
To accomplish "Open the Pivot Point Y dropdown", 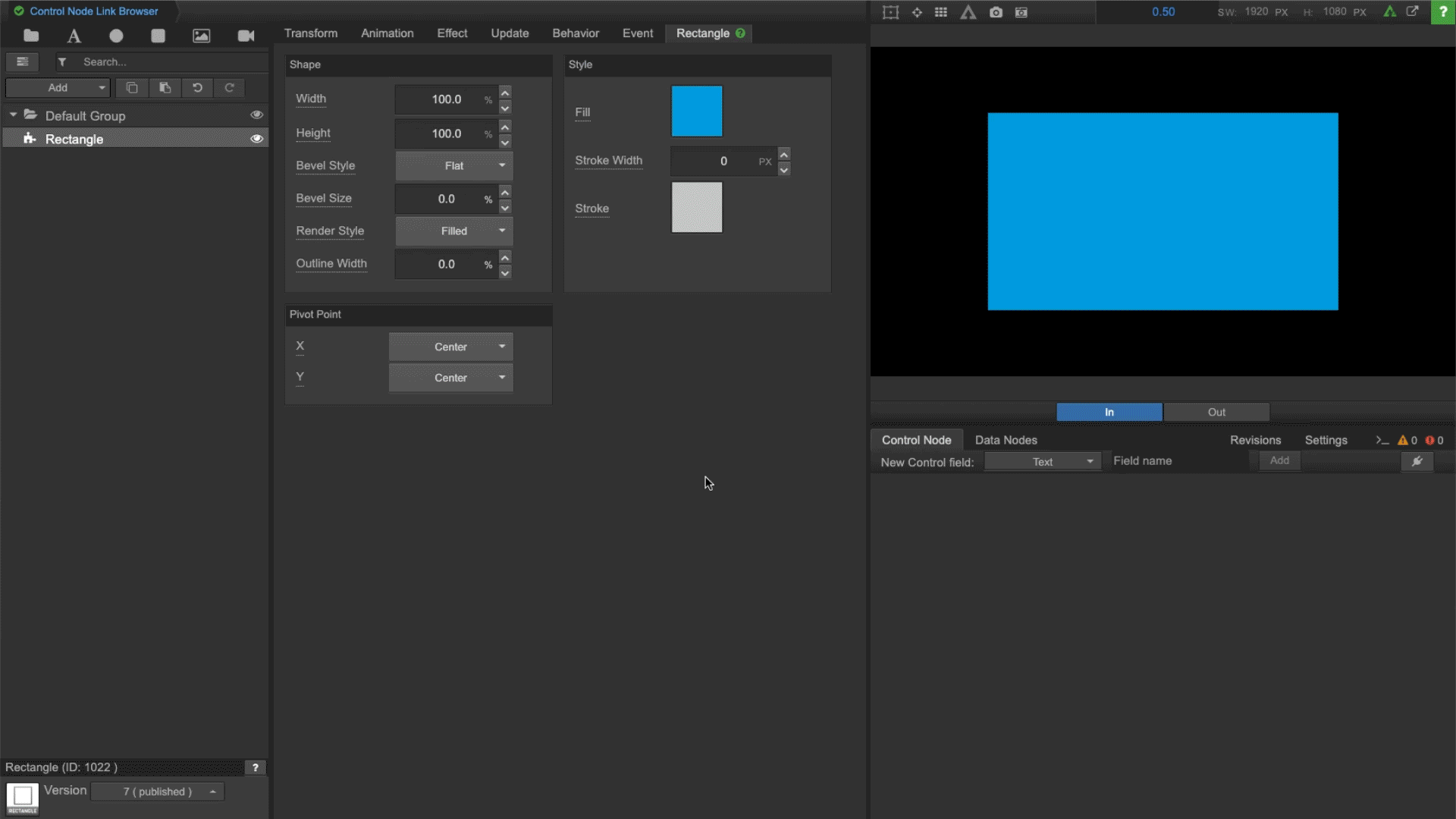I will pos(451,378).
